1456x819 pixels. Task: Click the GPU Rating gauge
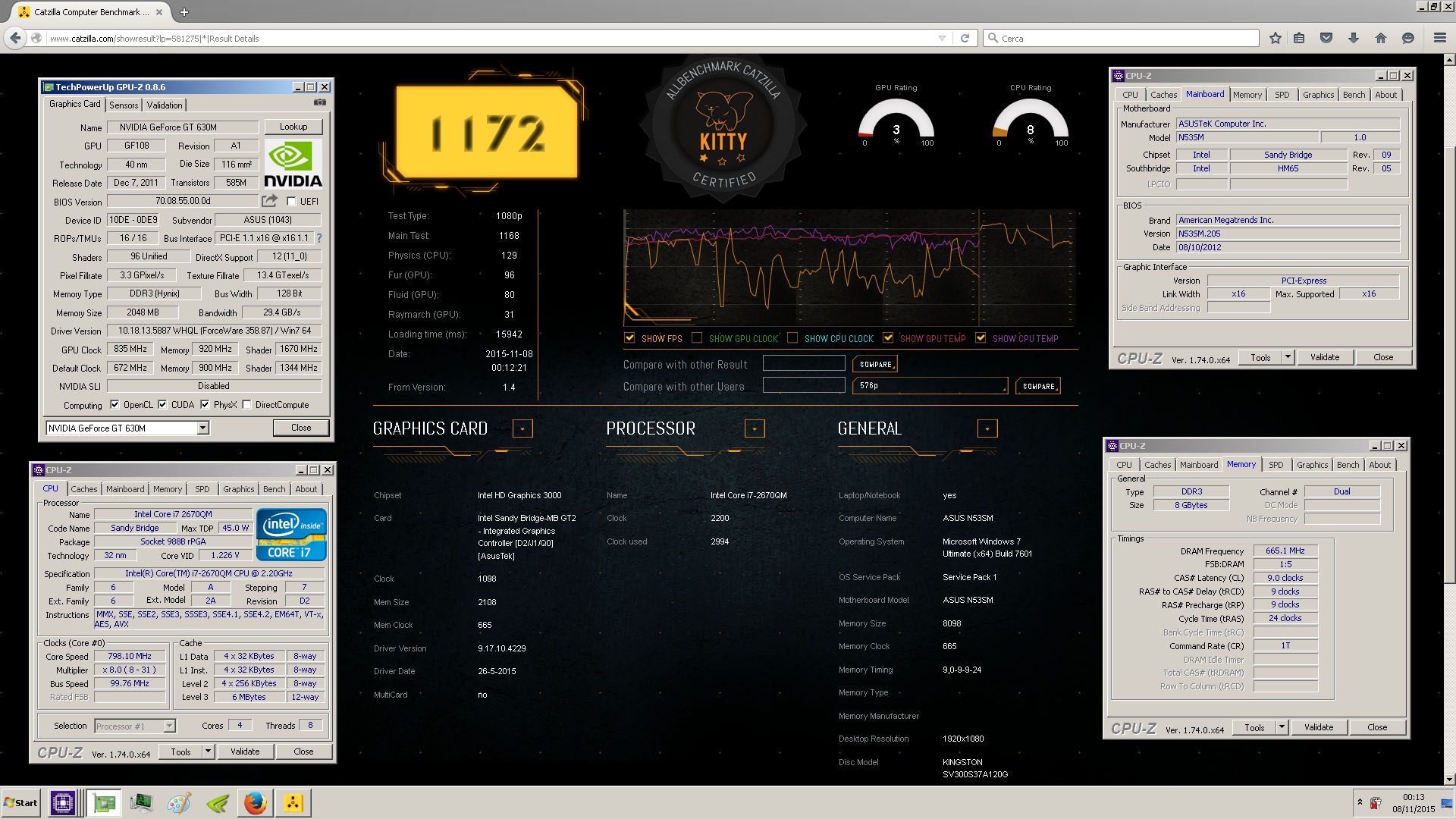[x=896, y=123]
